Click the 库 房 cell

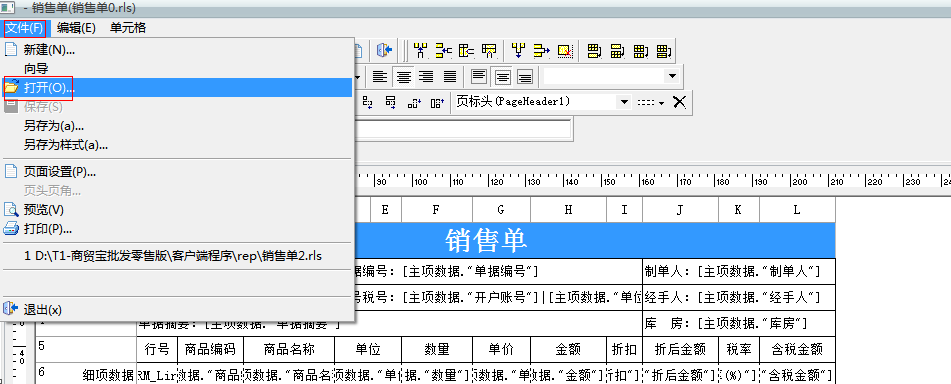[x=739, y=323]
